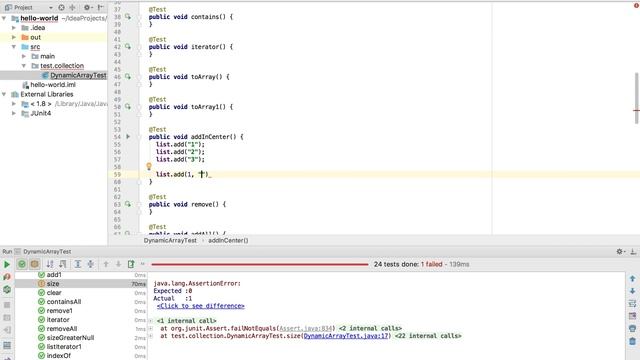Click collapse-all icon in Project panel

point(73,7)
